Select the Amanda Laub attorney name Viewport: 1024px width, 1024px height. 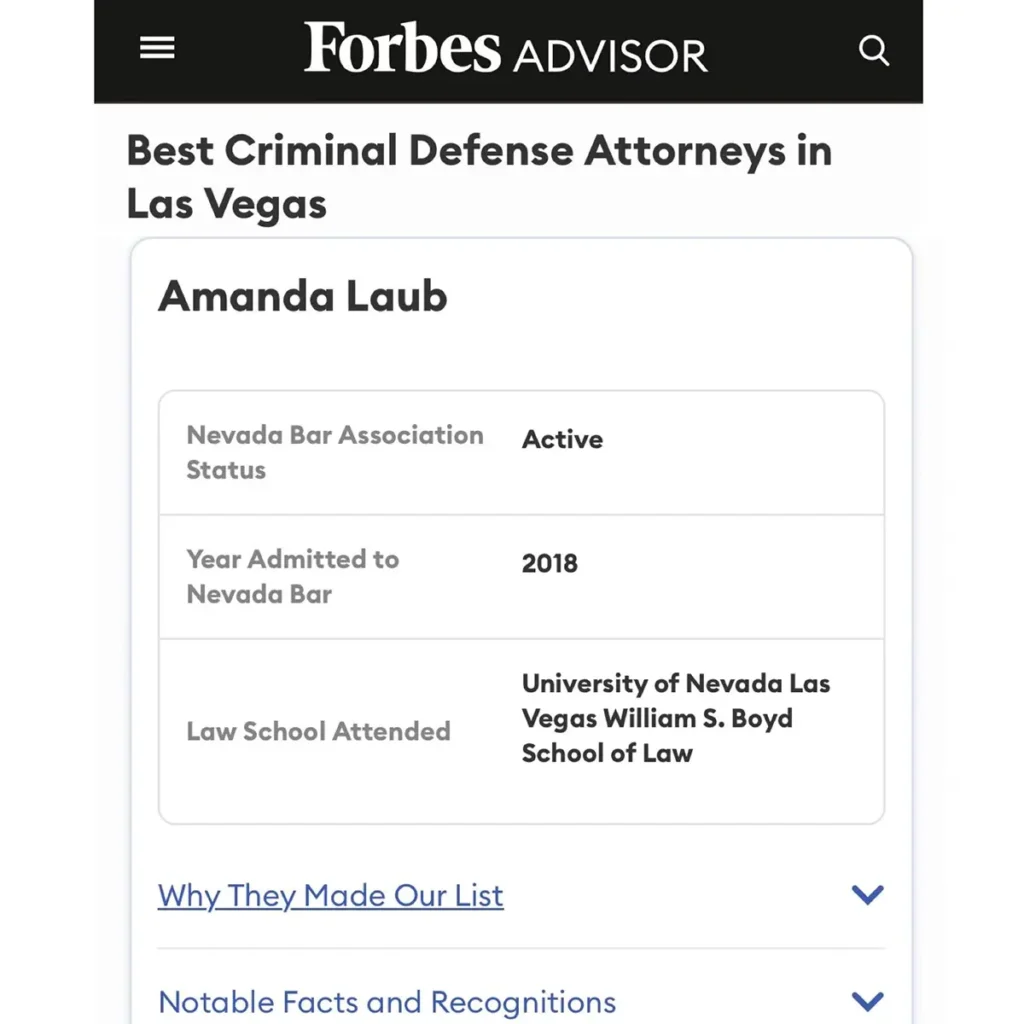point(303,296)
